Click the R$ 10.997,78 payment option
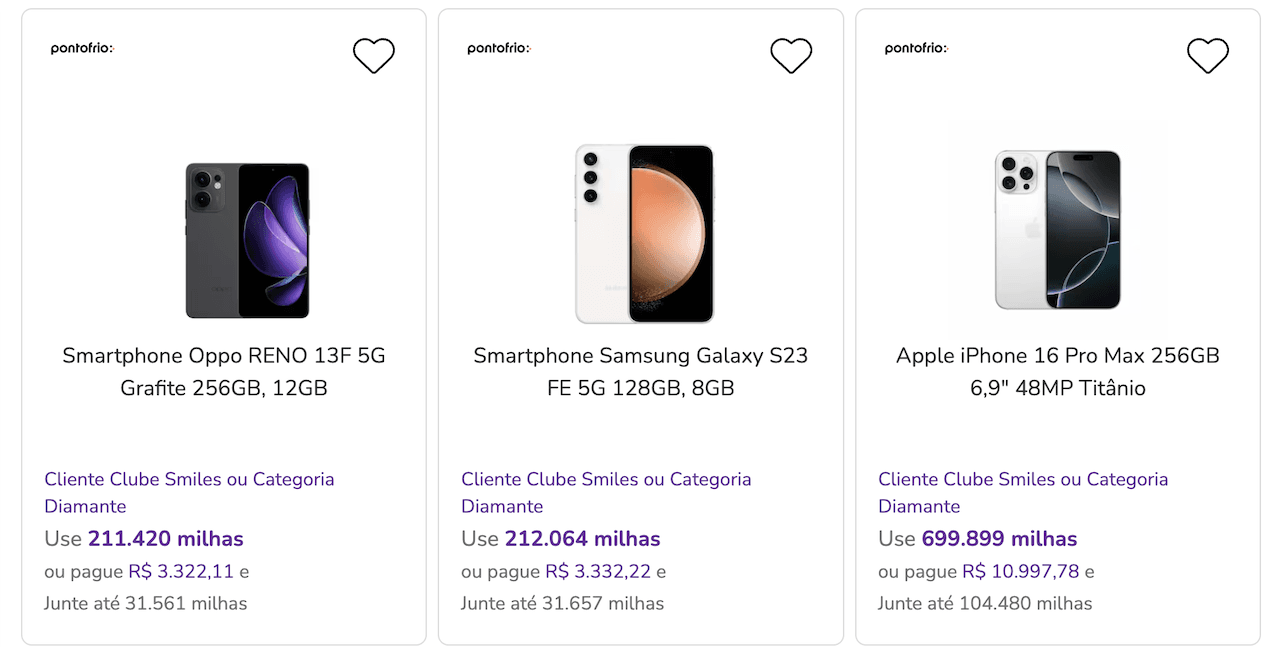Viewport: 1280px width, 647px height. pos(1021,572)
